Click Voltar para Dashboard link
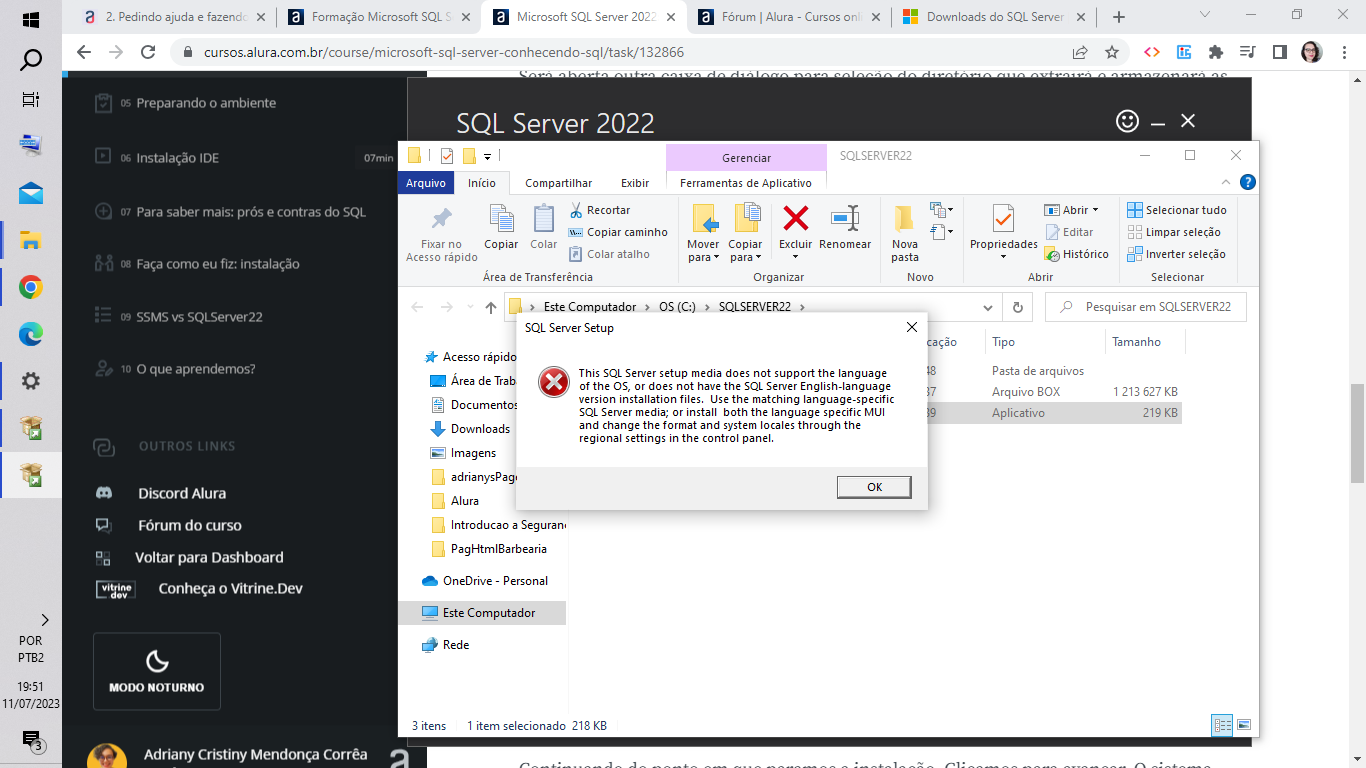The height and width of the screenshot is (768, 1366). [x=209, y=557]
